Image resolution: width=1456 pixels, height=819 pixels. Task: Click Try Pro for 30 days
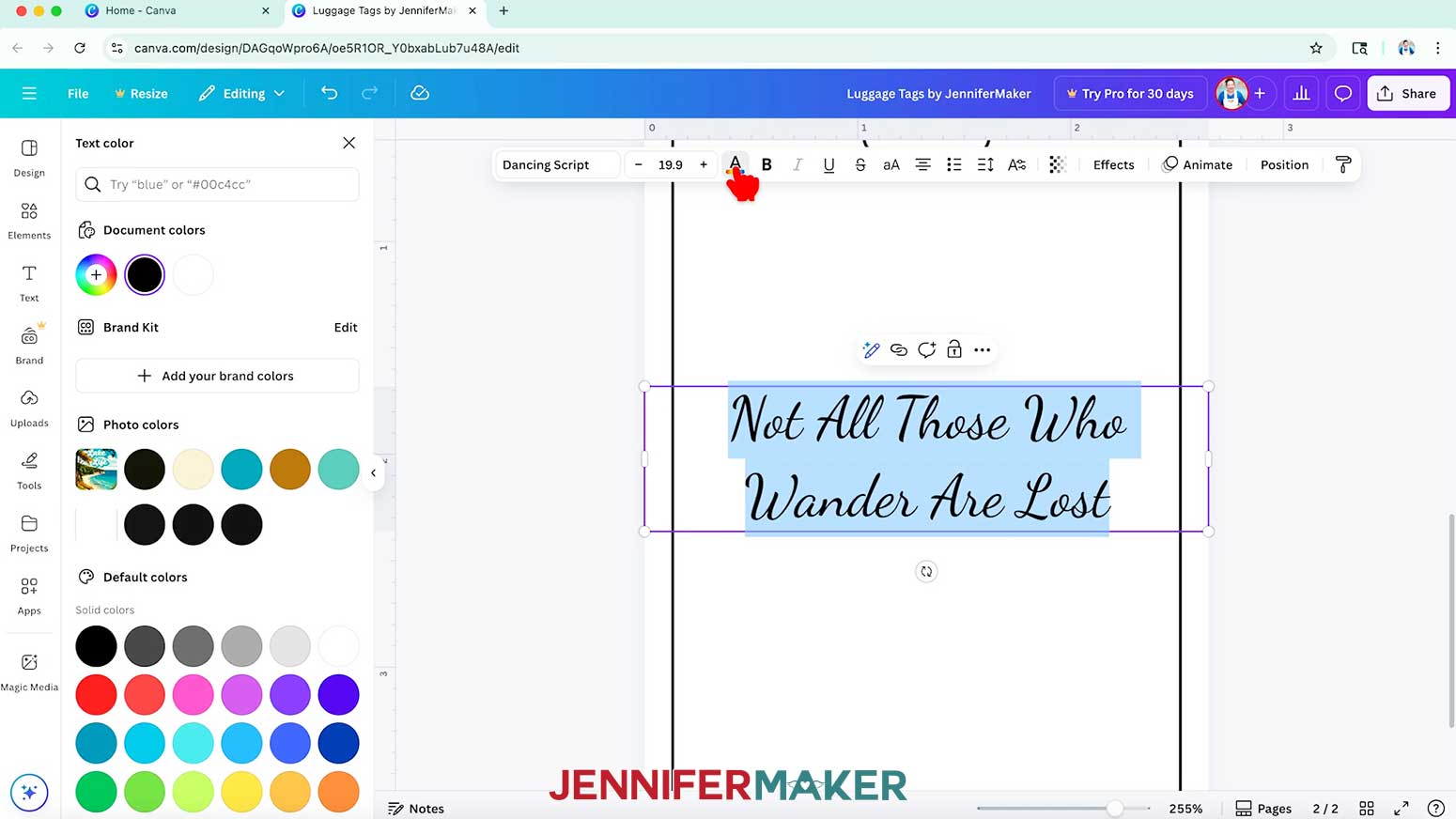[x=1130, y=93]
